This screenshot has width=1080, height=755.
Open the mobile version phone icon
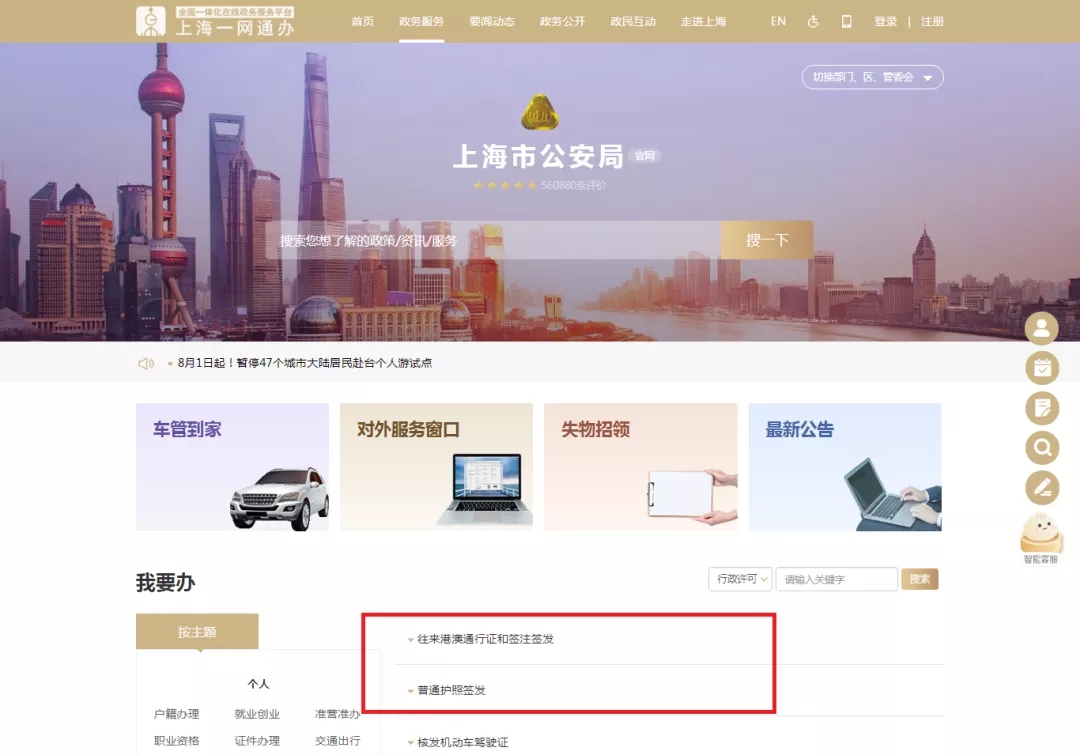847,21
